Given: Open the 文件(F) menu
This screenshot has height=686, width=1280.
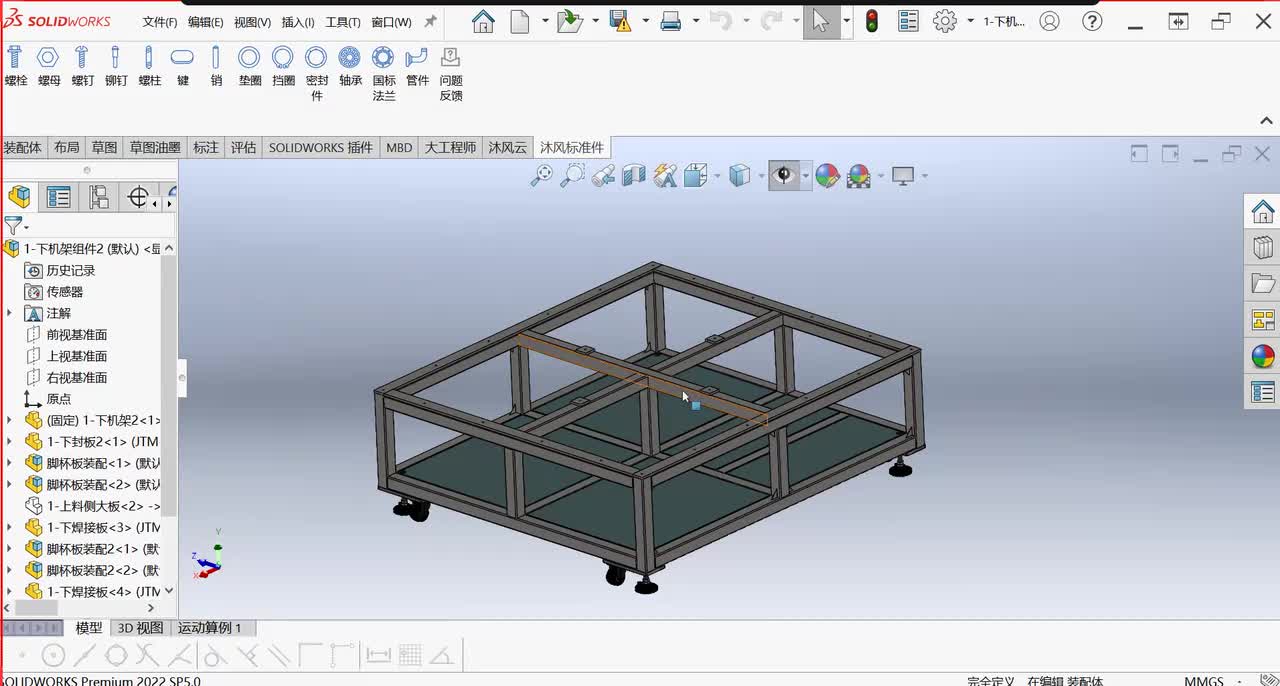Looking at the screenshot, I should (160, 22).
